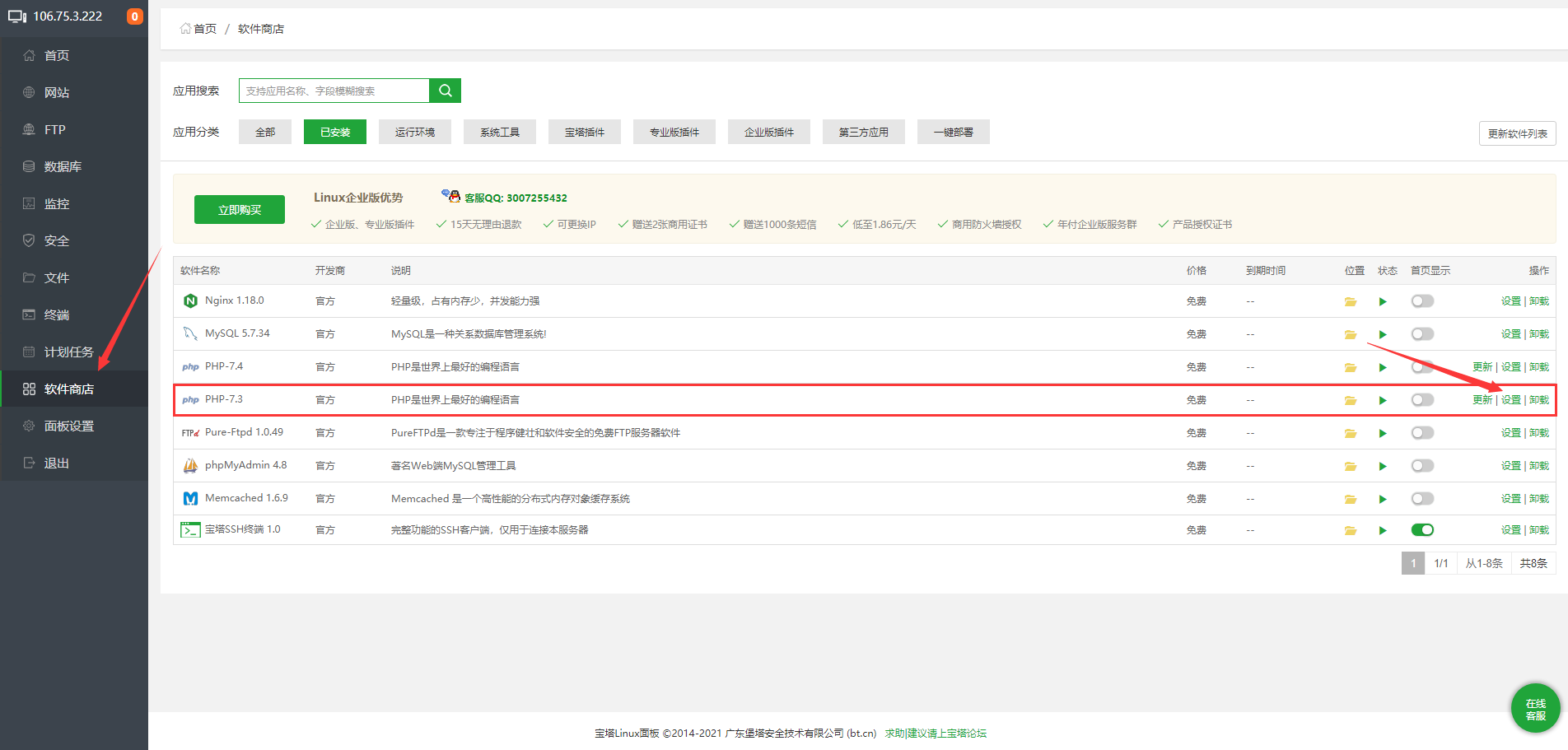Select the 第三方应用 category tab
The image size is (1568, 750).
coord(864,132)
